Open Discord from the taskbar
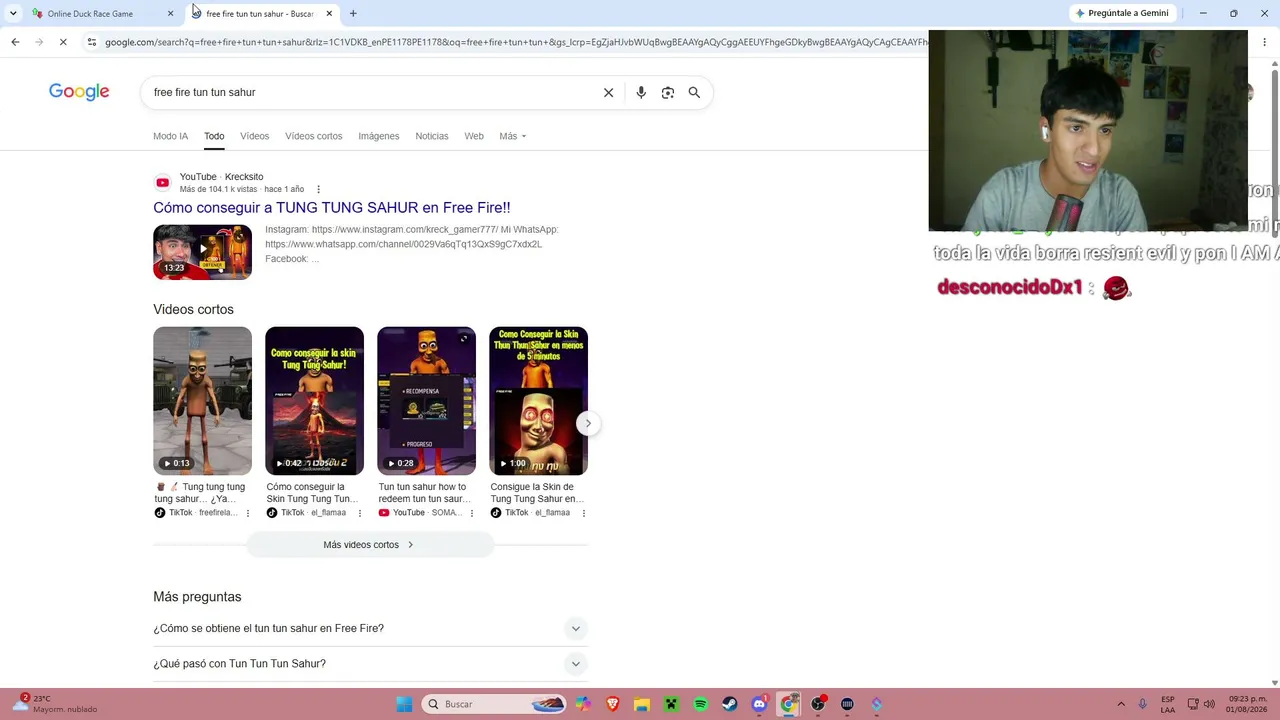This screenshot has width=1280, height=720. click(759, 704)
